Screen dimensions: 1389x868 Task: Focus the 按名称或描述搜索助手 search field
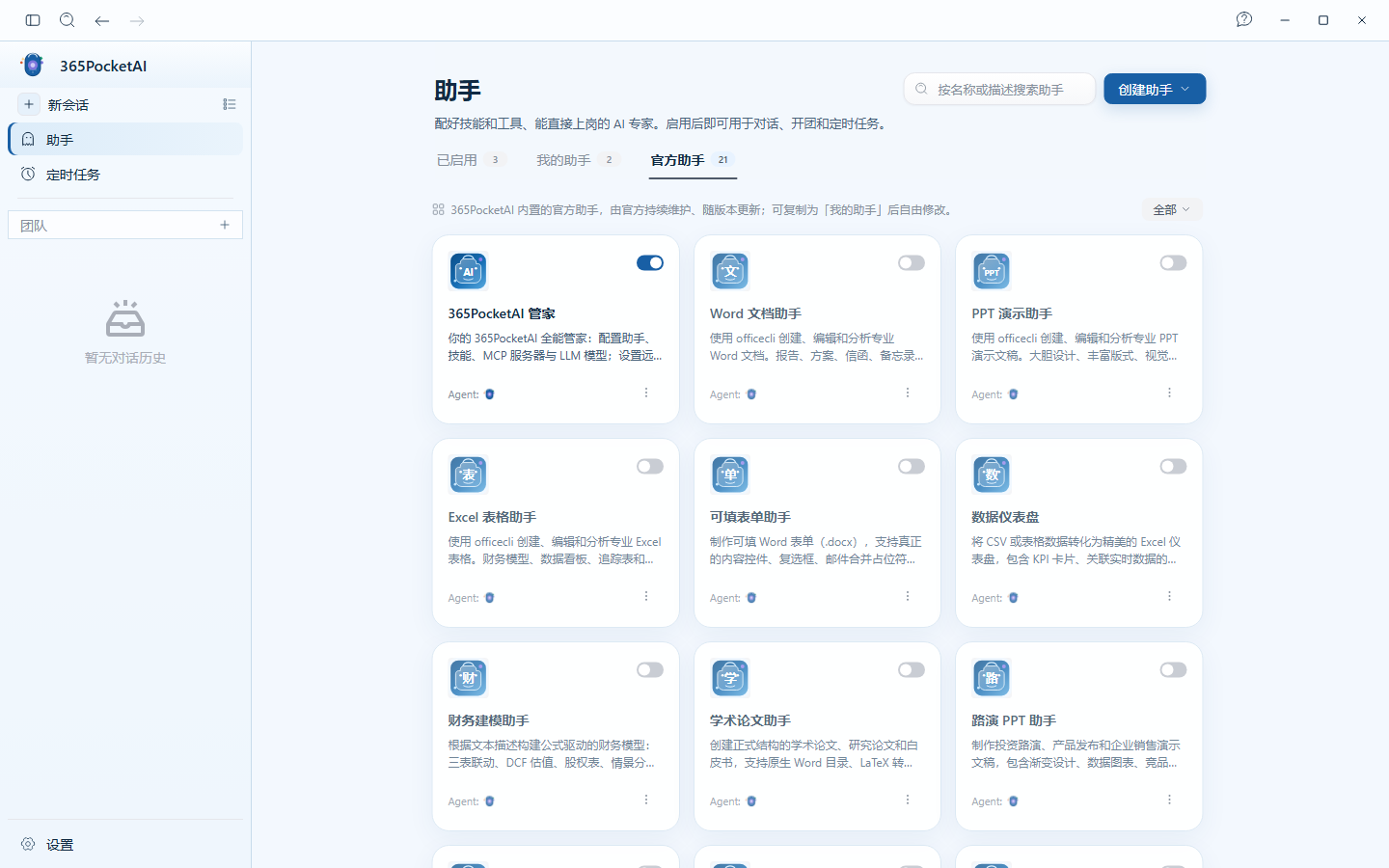[999, 89]
